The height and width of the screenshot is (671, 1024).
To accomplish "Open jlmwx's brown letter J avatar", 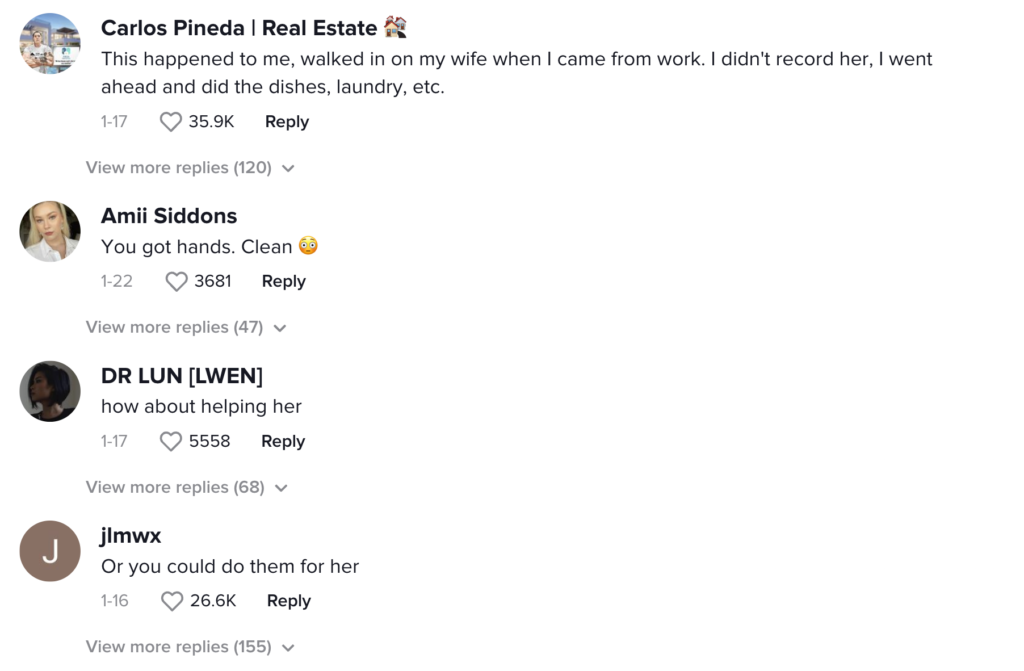I will 50,551.
